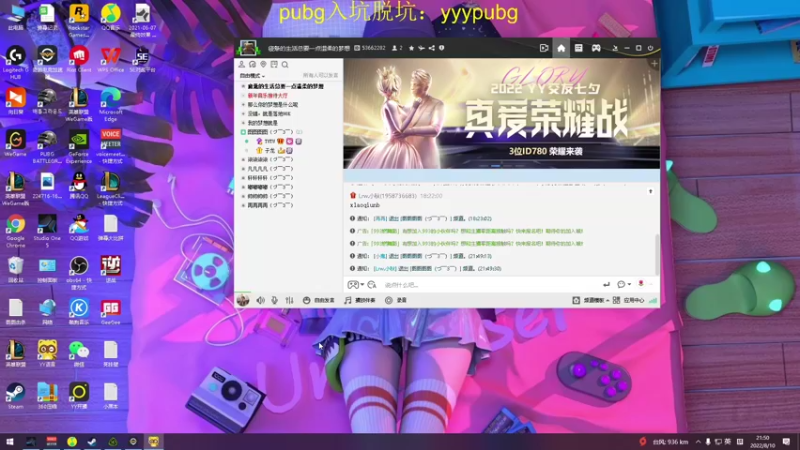Open Logitech G HUB desktop shortcut
The height and width of the screenshot is (450, 800).
pyautogui.click(x=15, y=63)
